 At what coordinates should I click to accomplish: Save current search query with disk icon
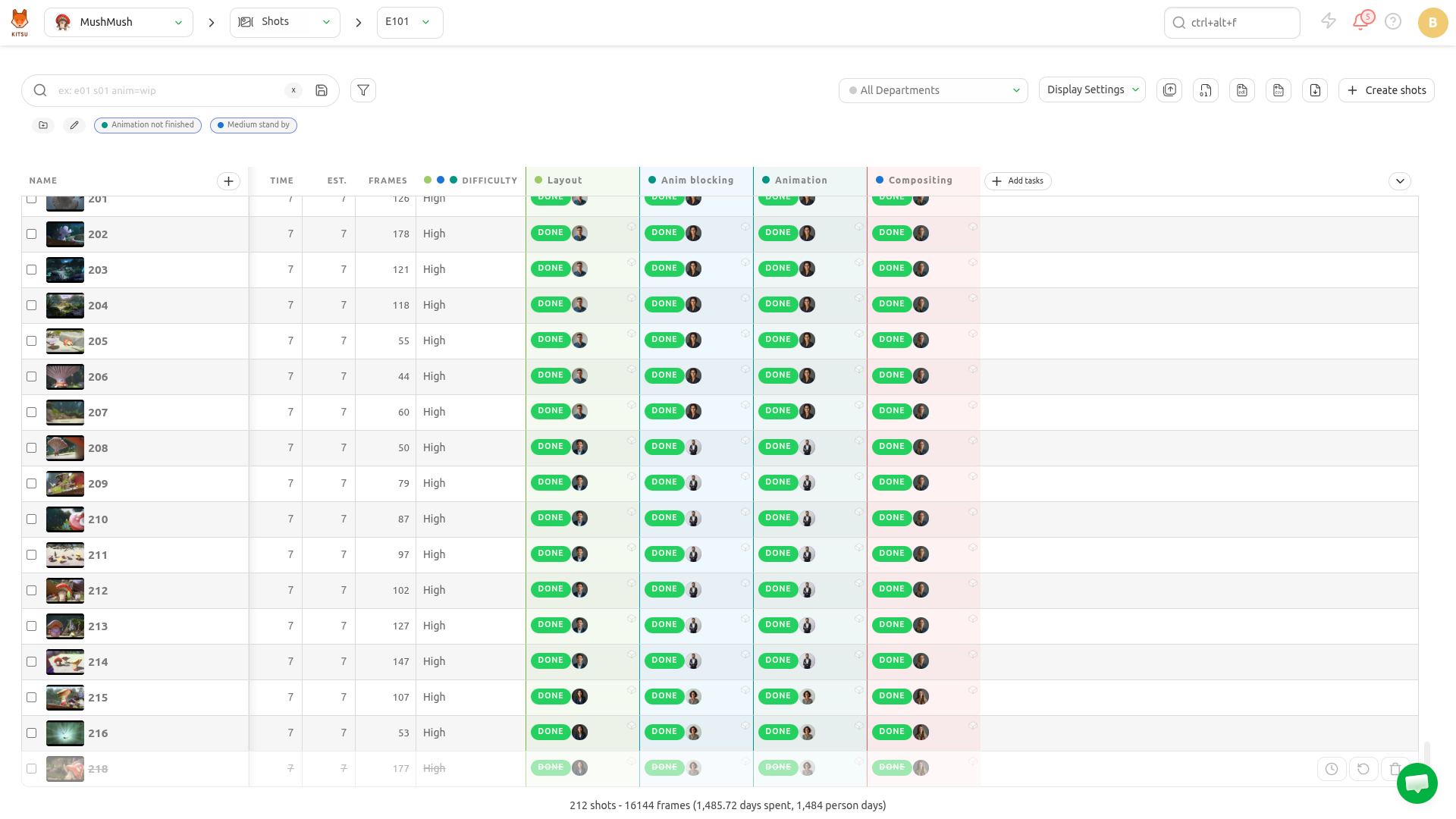[322, 90]
